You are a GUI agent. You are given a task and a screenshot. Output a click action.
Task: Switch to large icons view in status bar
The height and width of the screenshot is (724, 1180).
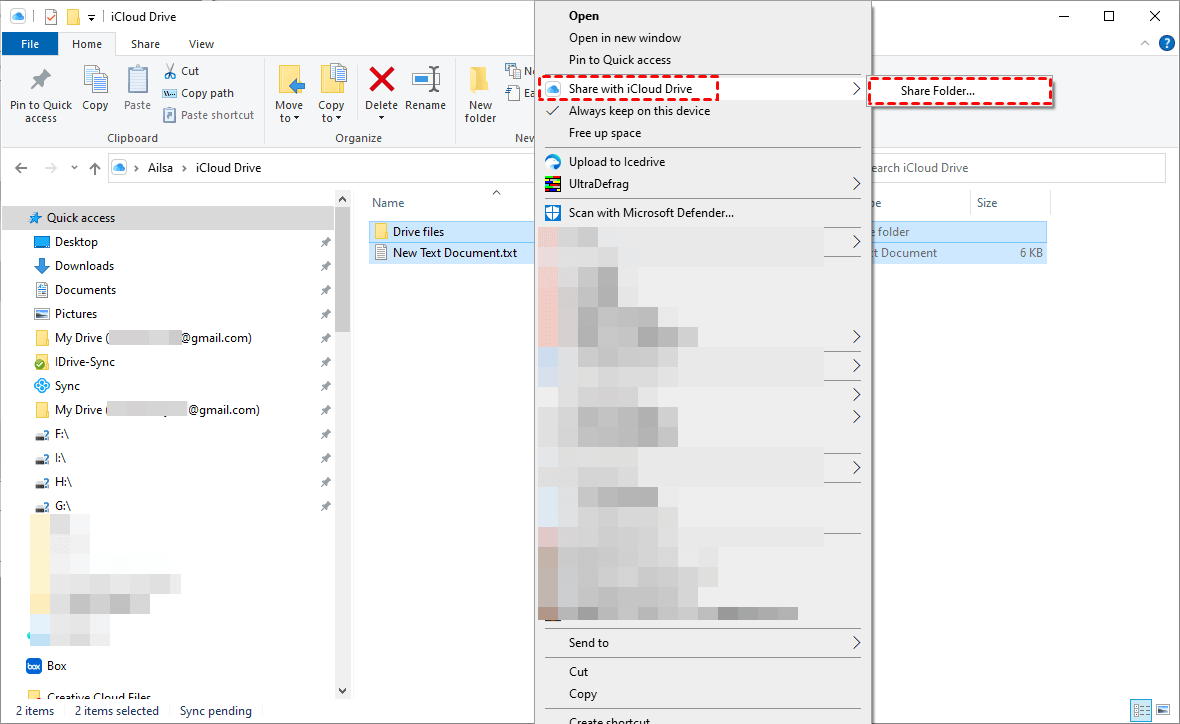point(1163,710)
